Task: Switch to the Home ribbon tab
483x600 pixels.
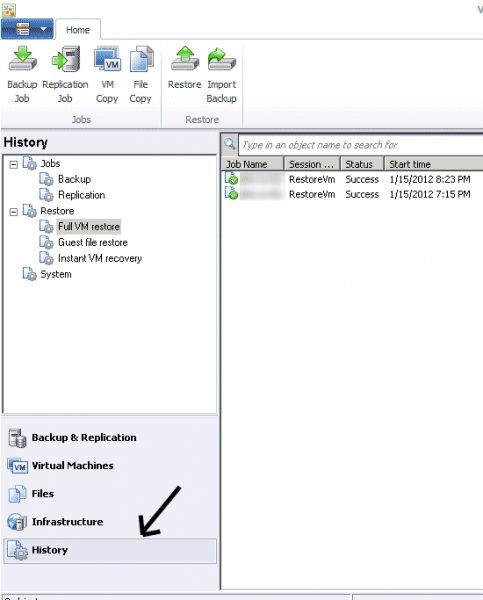Action: (x=78, y=30)
